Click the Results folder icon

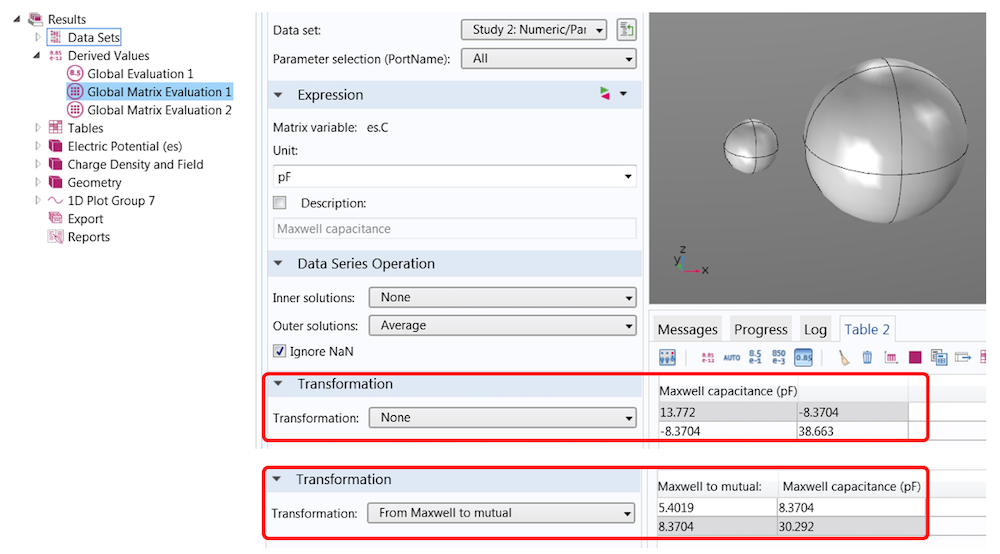[36, 19]
